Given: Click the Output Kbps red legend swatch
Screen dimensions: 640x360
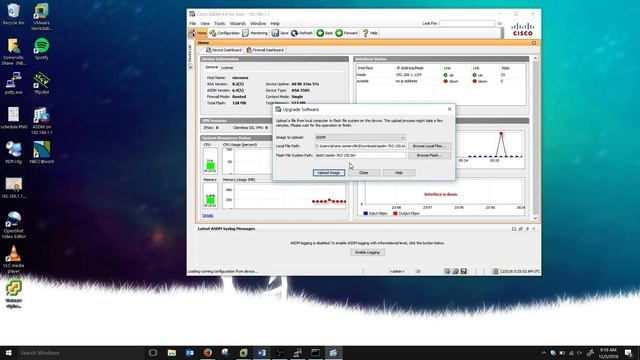Looking at the screenshot, I should pyautogui.click(x=395, y=213).
